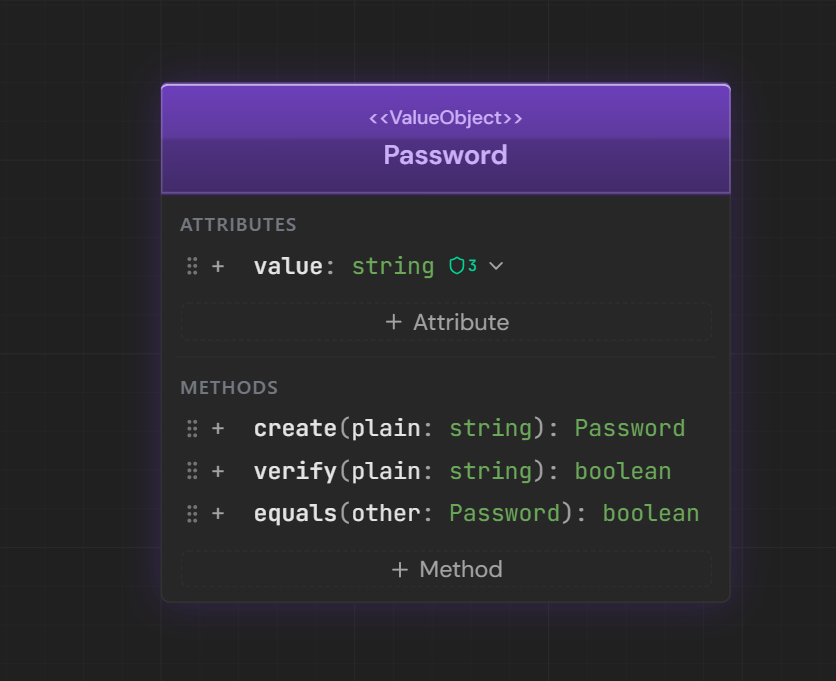Click the validation shield icon on value

pos(457,266)
